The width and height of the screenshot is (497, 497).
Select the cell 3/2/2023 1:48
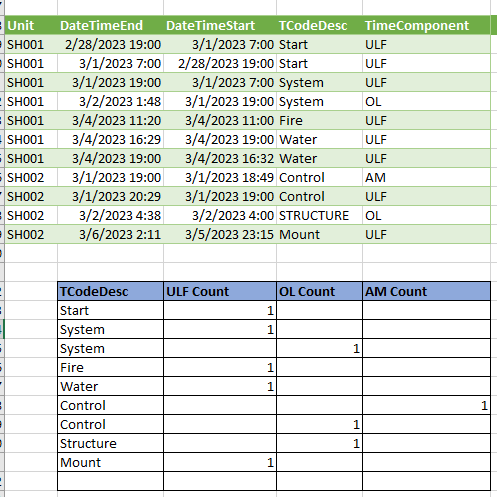(x=110, y=101)
